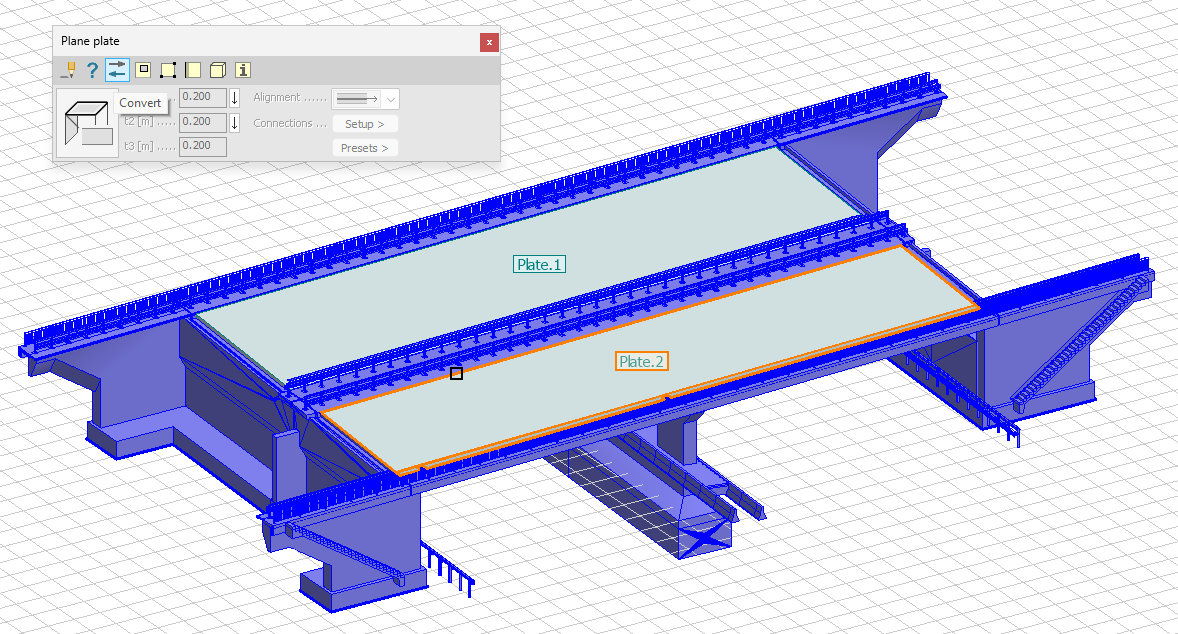Activate the Convert arrows icon
The image size is (1178, 634).
point(118,70)
